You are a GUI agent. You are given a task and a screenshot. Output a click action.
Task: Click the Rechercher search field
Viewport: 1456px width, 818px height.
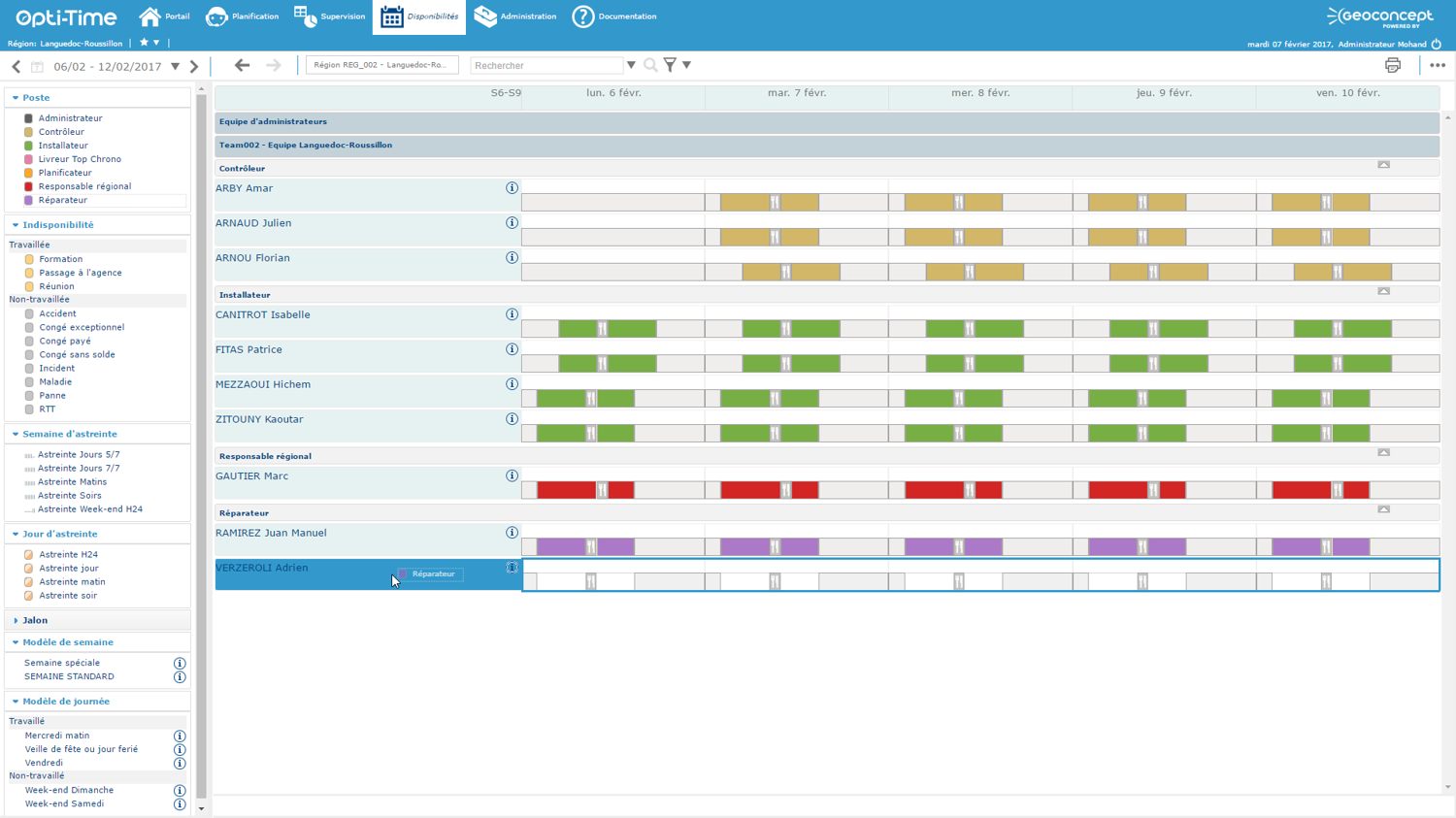point(546,65)
